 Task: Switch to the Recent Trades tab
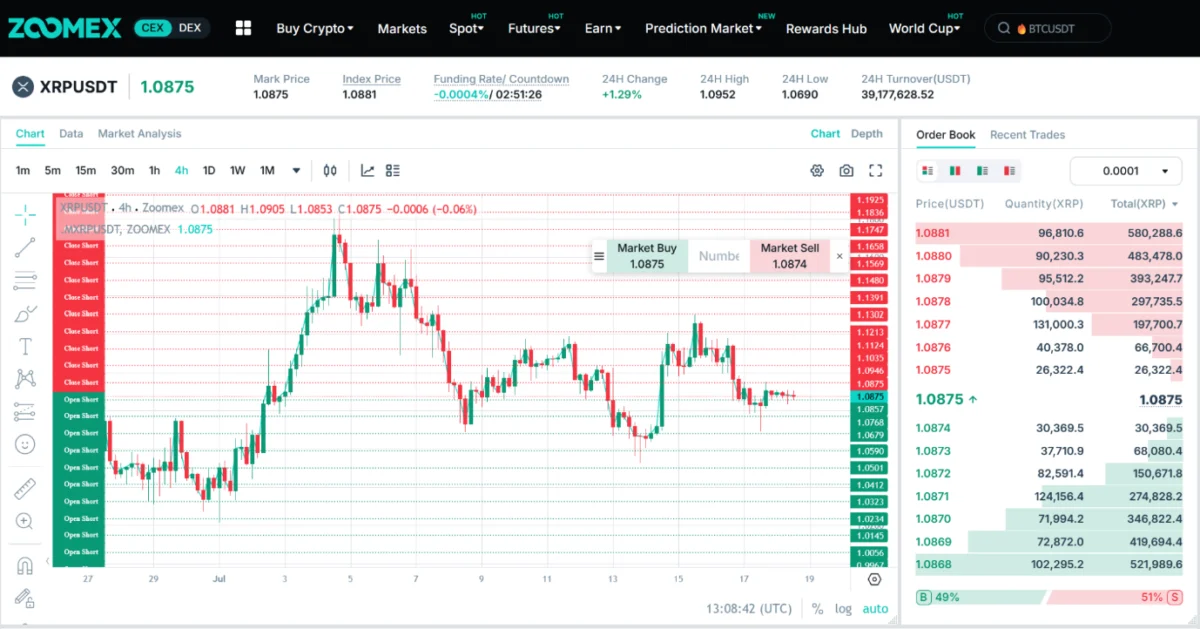pyautogui.click(x=1027, y=134)
